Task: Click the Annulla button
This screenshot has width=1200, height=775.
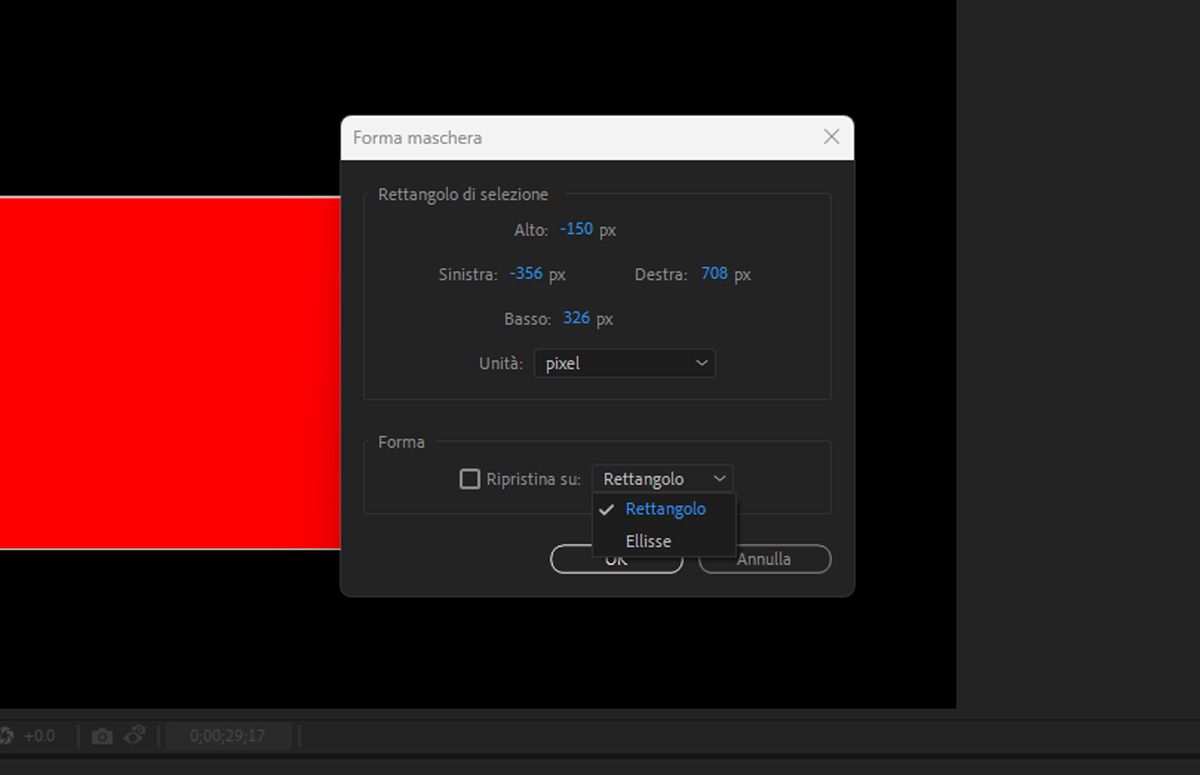Action: 764,559
